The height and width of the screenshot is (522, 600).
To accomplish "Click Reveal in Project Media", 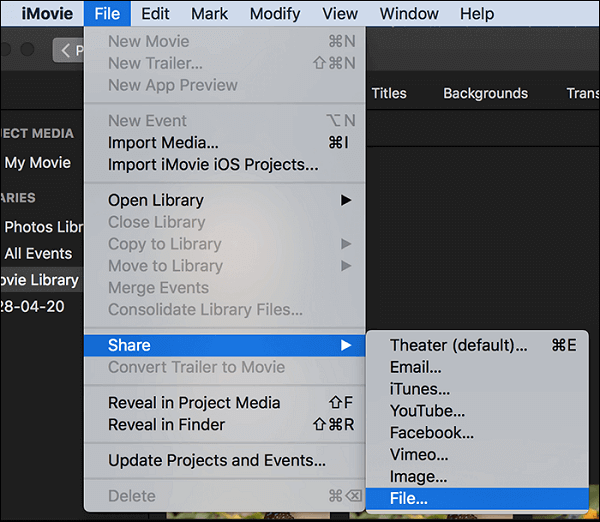I will pos(194,403).
